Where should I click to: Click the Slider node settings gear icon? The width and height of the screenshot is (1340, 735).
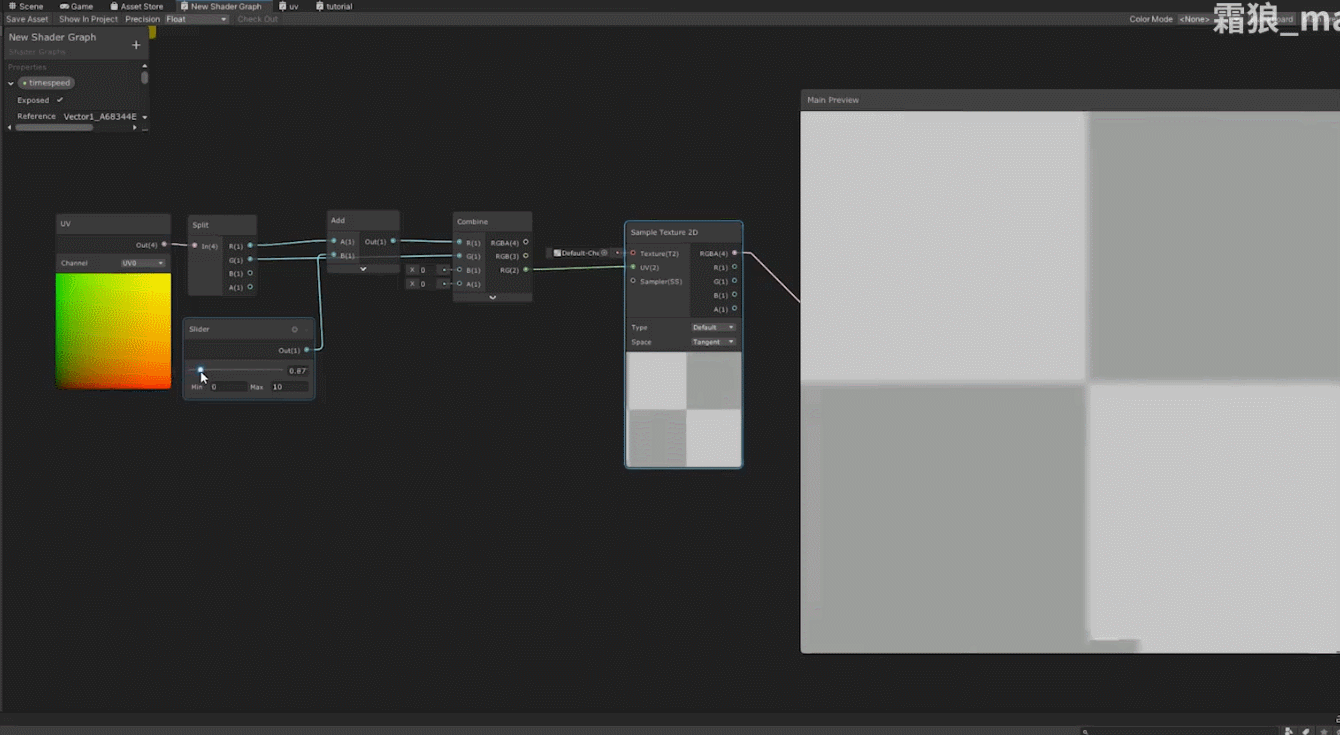pos(294,329)
